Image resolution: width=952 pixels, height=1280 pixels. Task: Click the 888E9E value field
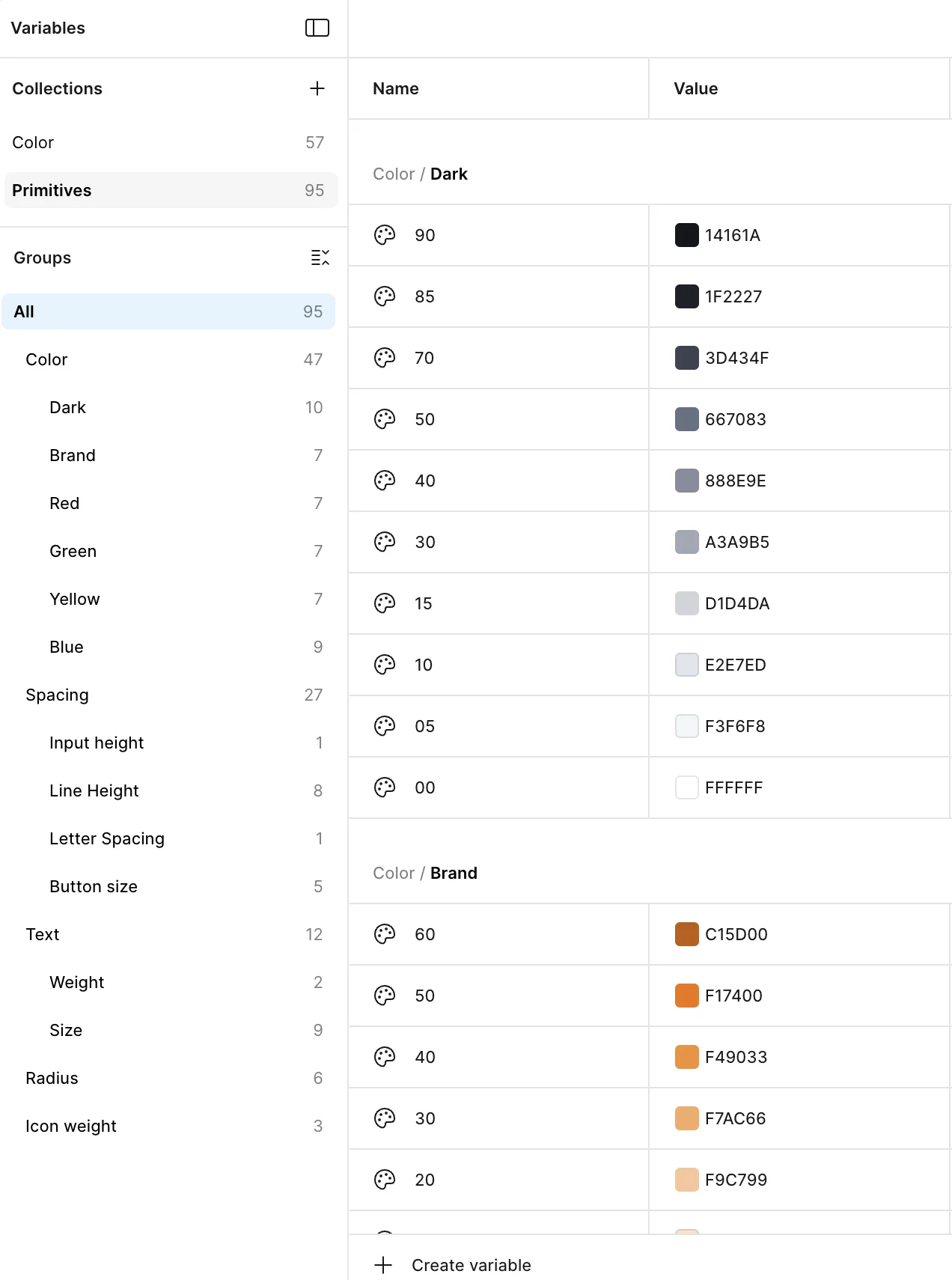click(x=736, y=481)
